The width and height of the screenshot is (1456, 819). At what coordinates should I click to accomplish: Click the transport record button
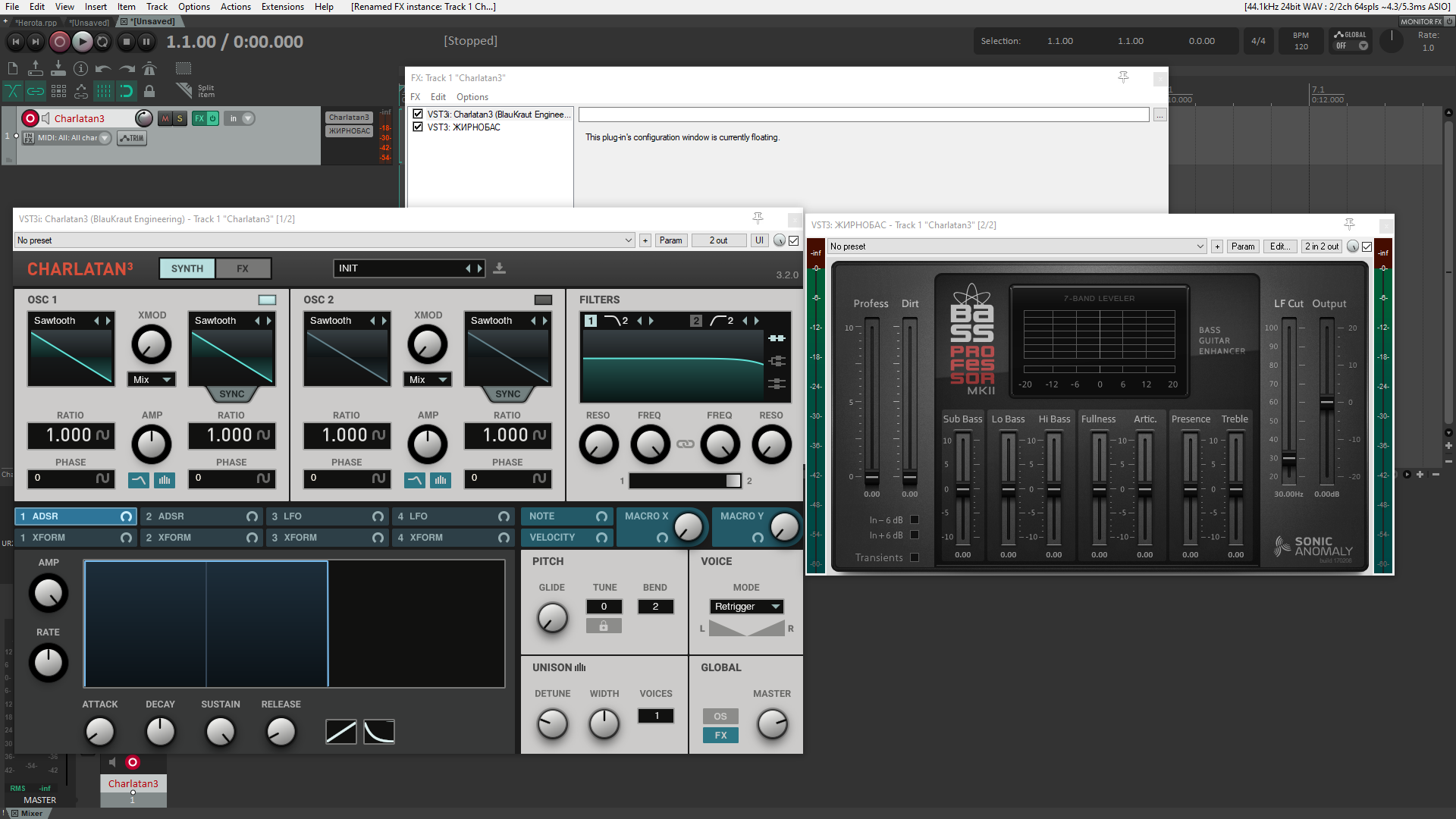[59, 42]
